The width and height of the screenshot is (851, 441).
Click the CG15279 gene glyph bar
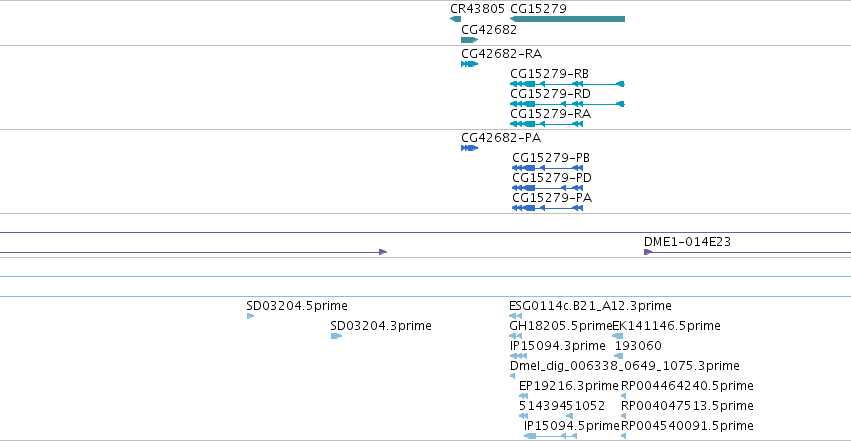pos(567,19)
